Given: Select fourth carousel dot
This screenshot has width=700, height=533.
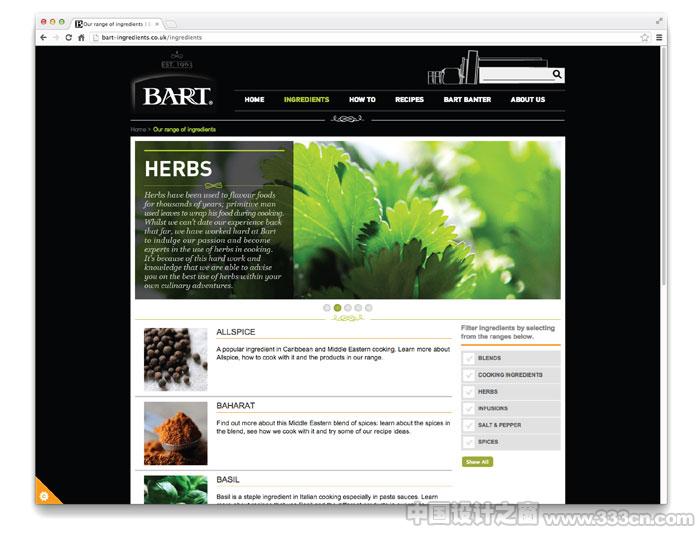Looking at the screenshot, I should tap(358, 308).
